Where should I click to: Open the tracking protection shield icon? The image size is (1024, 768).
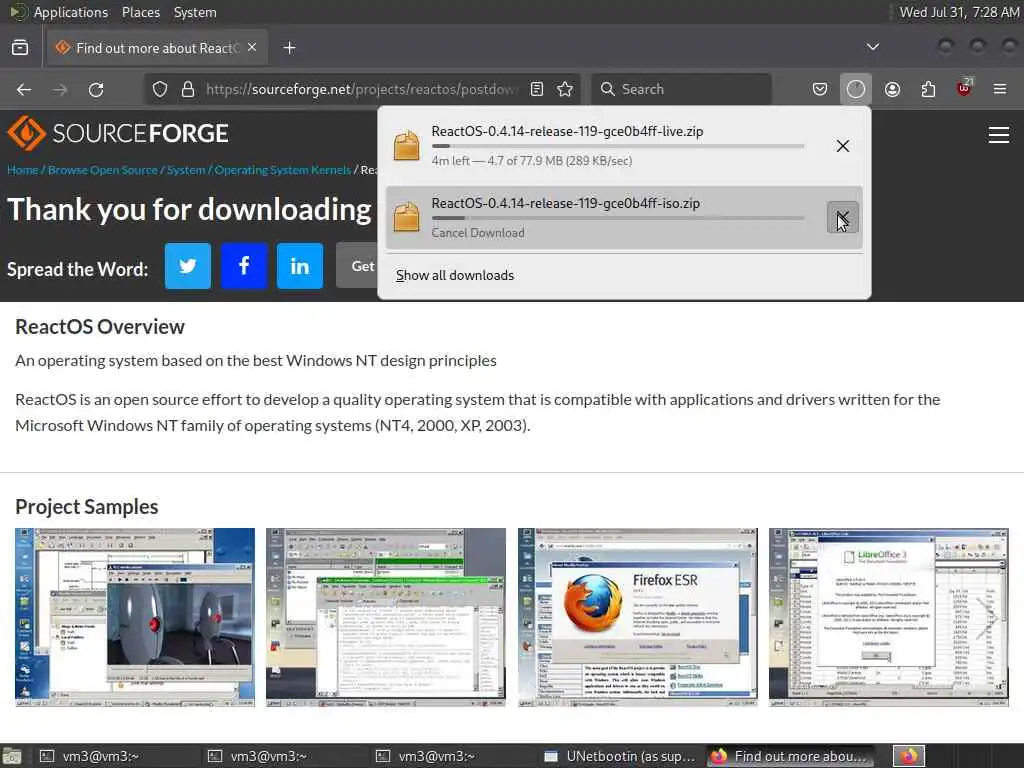tap(160, 89)
